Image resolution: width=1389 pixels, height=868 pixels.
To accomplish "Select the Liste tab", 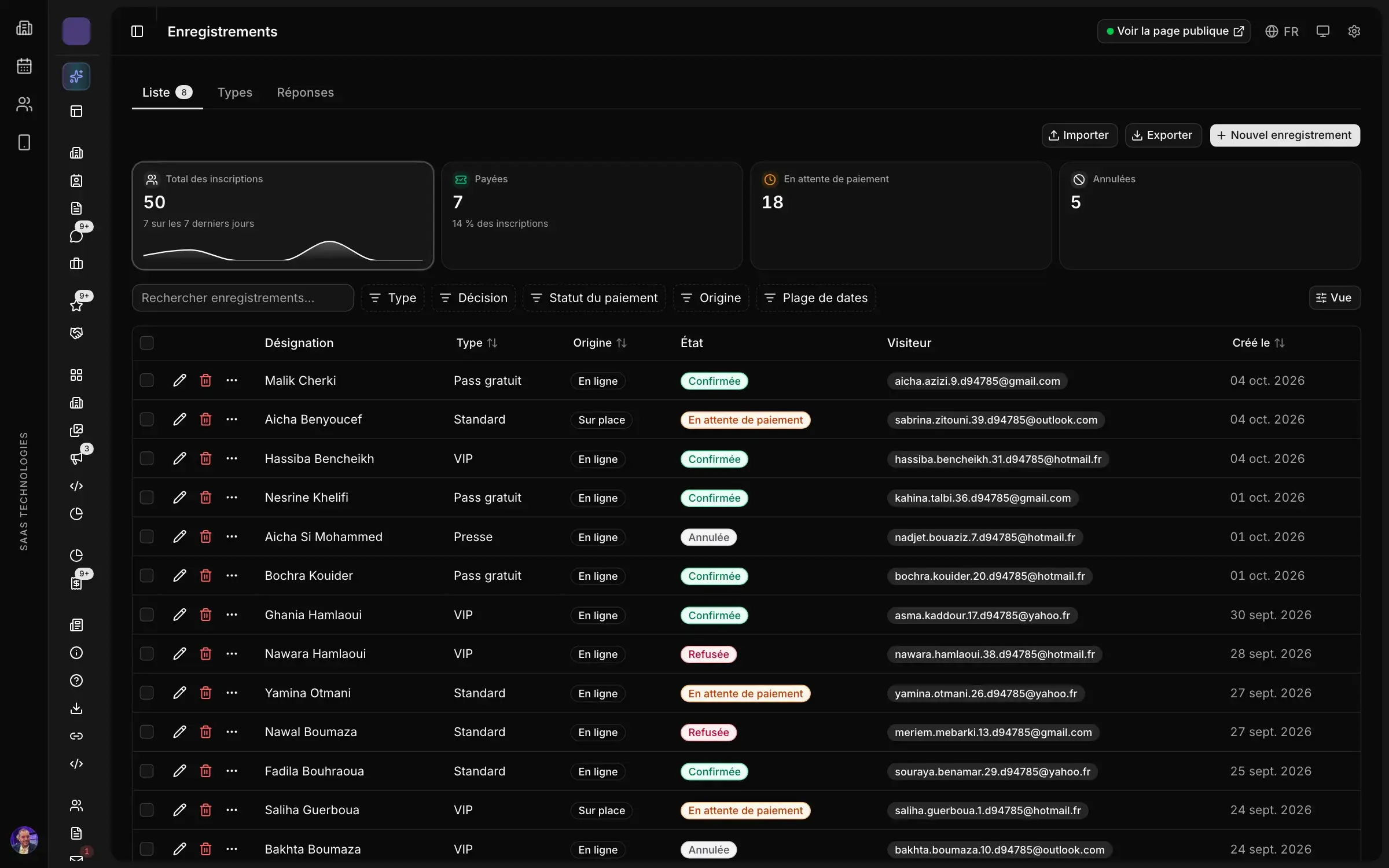I will pos(167,92).
